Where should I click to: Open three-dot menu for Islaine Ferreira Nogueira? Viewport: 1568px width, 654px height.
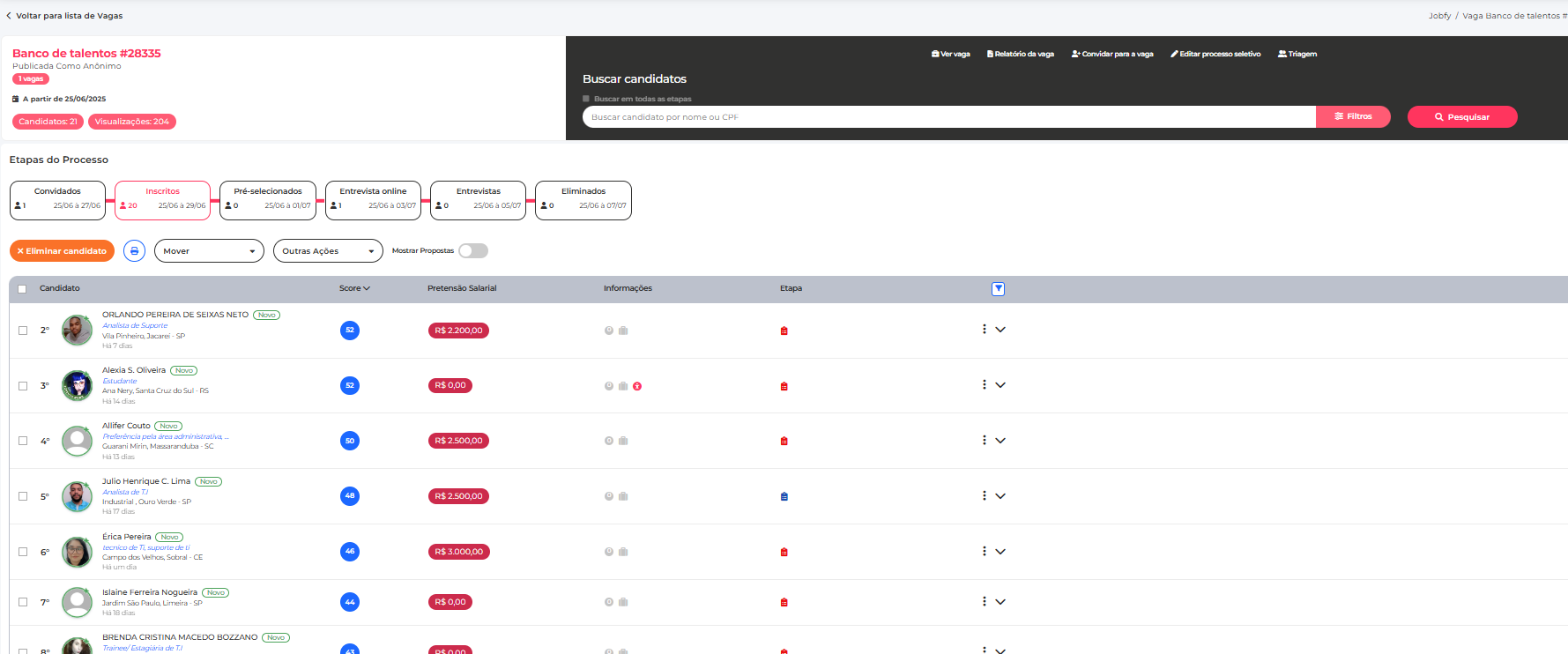pyautogui.click(x=984, y=602)
